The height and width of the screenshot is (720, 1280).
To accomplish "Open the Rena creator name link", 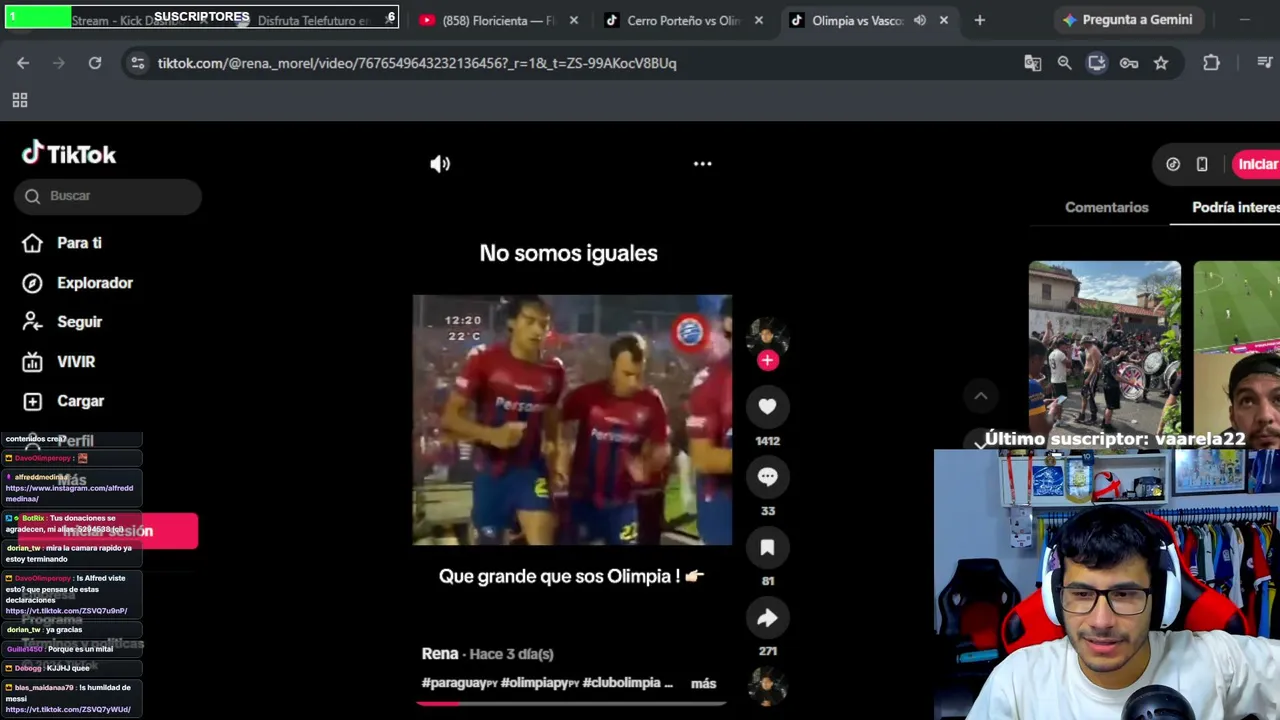I will pos(440,653).
